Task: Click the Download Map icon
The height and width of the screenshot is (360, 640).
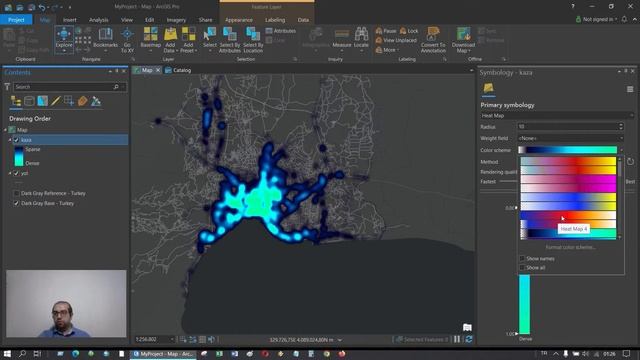Action: click(x=463, y=35)
